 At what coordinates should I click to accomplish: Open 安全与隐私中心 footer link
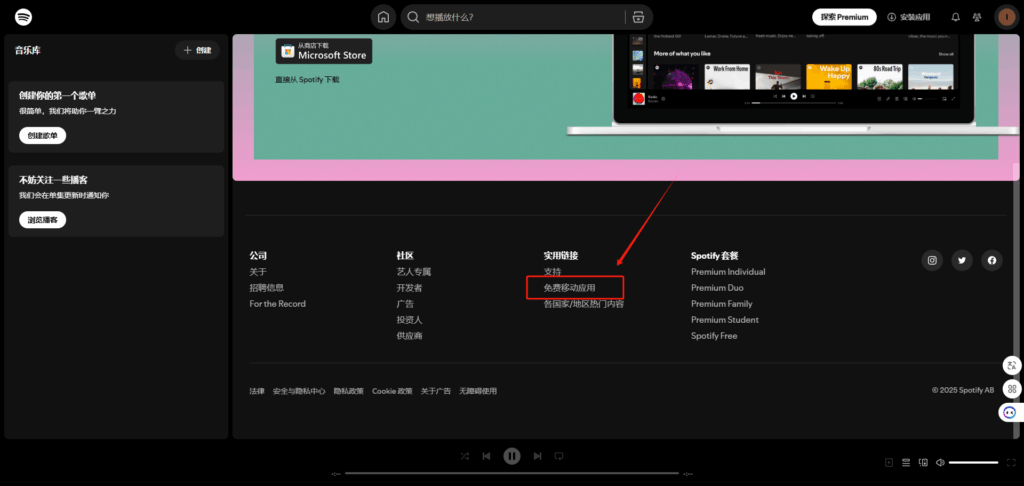click(x=299, y=391)
